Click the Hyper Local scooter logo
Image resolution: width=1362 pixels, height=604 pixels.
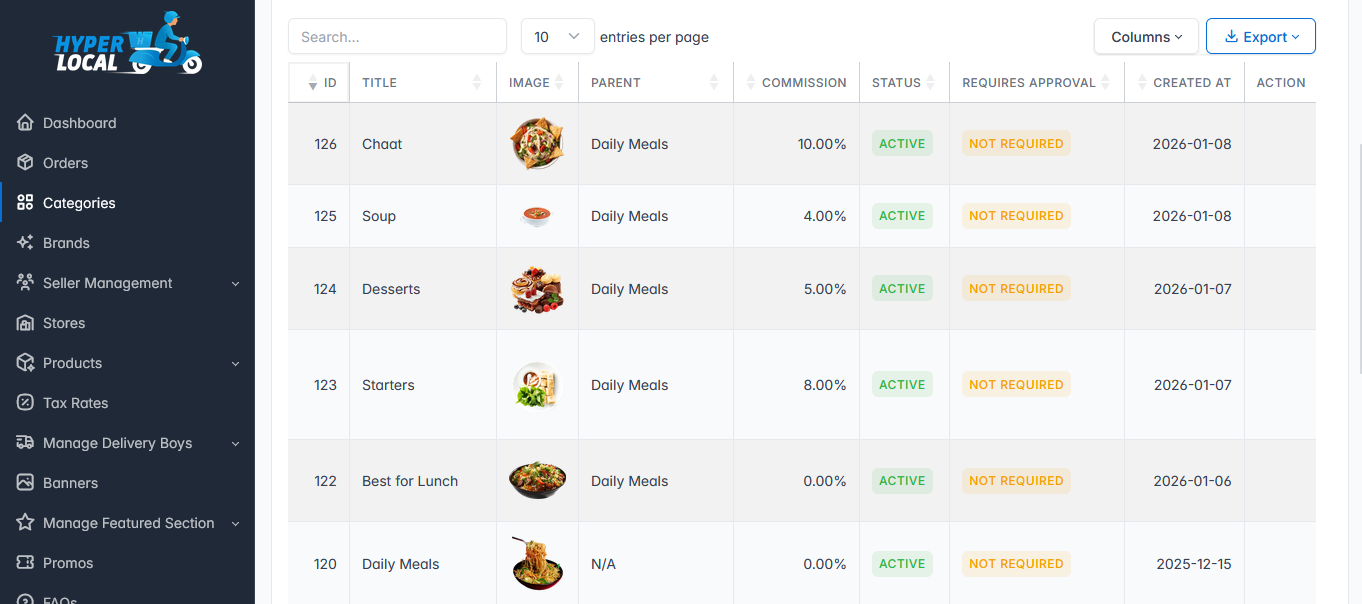pyautogui.click(x=127, y=43)
